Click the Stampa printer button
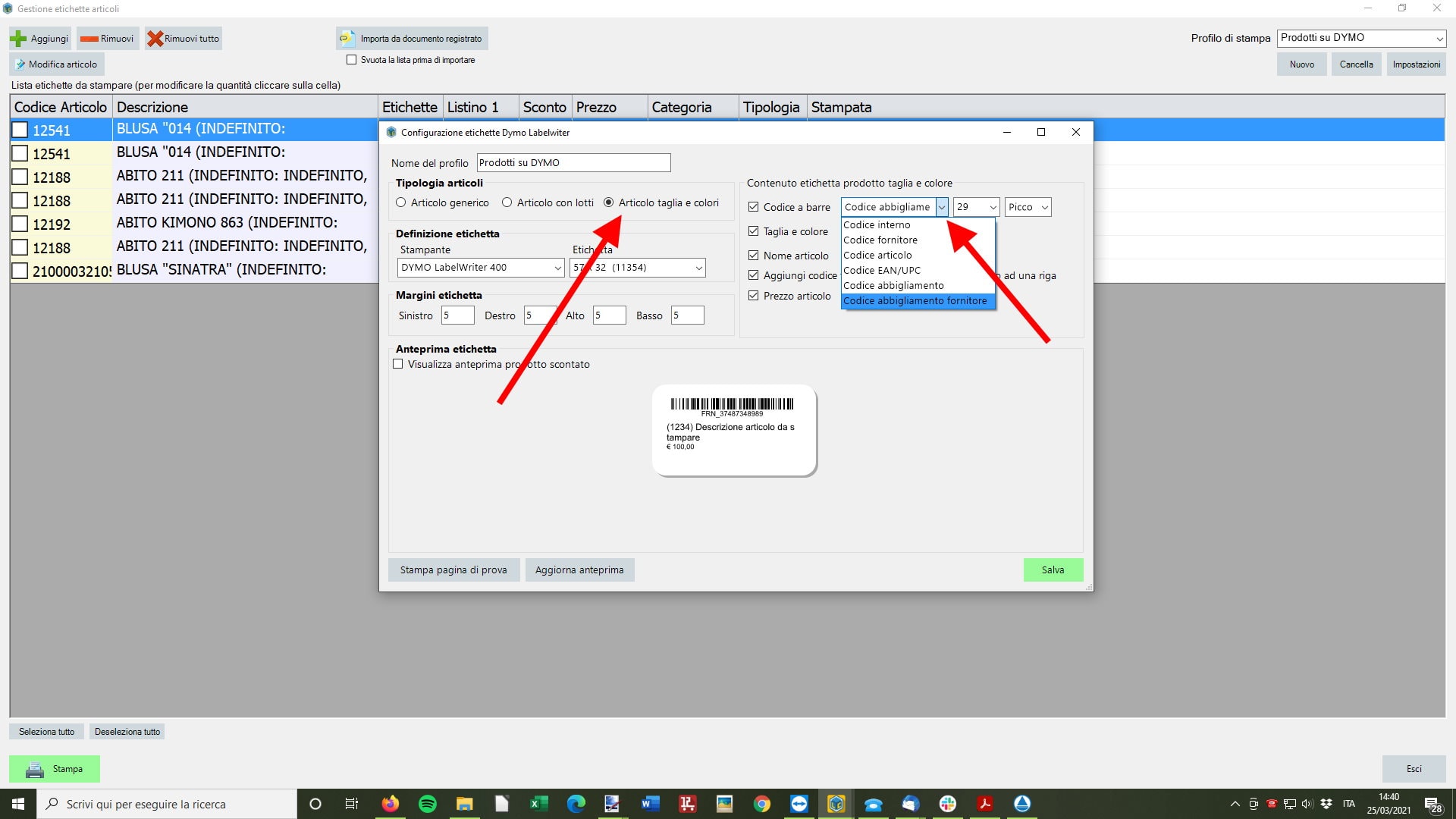Image resolution: width=1456 pixels, height=819 pixels. pos(55,769)
